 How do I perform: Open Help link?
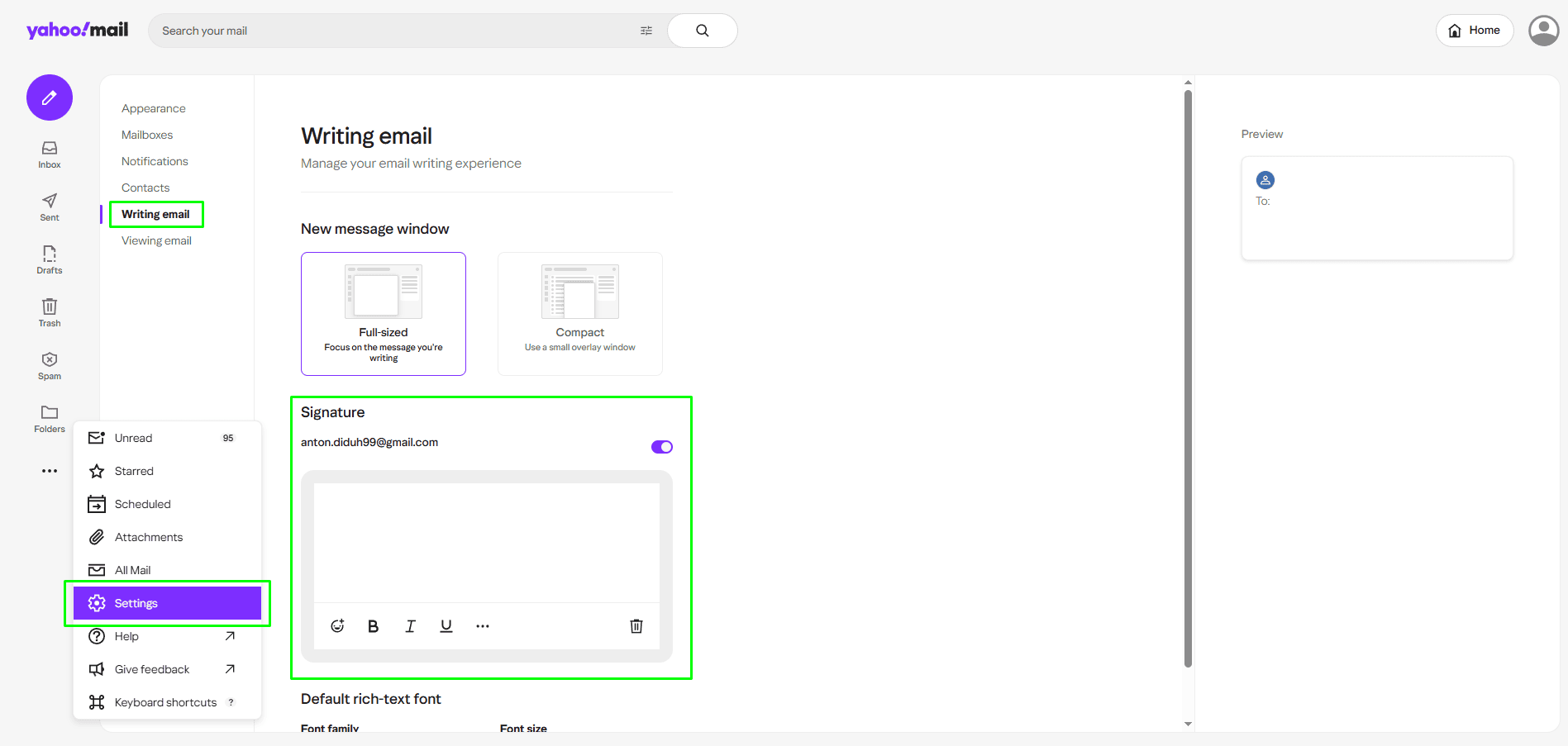(x=167, y=636)
